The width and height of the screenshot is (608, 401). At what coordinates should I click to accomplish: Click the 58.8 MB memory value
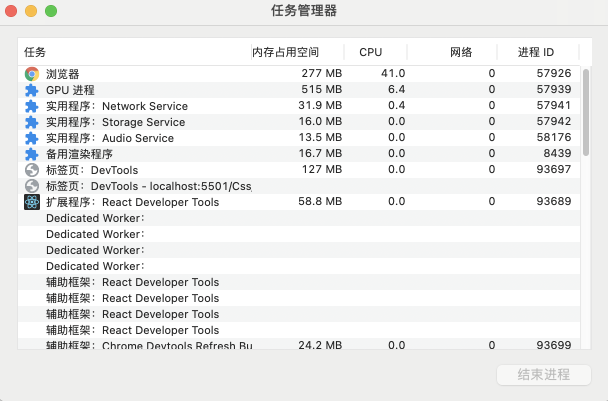[320, 201]
